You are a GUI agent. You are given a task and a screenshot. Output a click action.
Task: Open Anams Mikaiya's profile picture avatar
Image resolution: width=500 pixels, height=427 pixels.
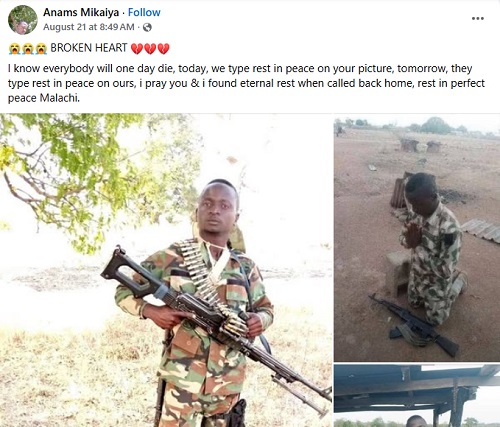point(23,20)
